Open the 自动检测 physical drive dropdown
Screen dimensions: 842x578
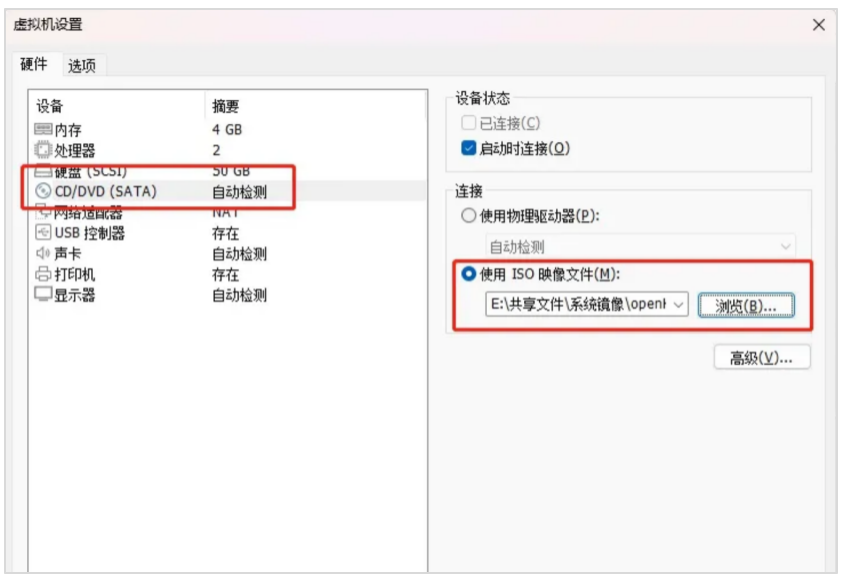coord(786,246)
